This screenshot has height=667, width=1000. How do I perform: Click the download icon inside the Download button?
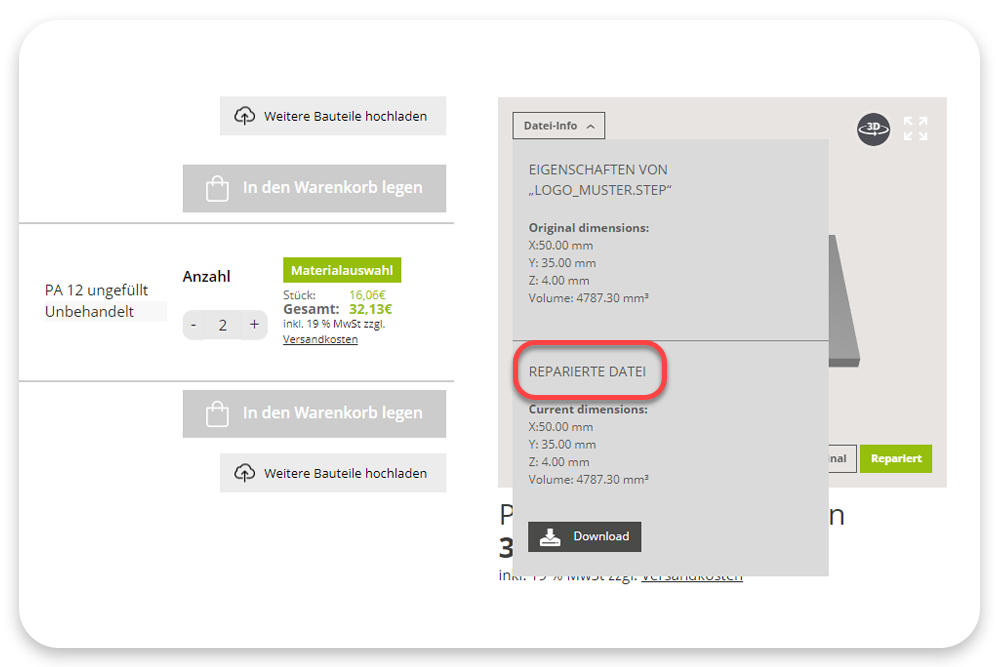pos(551,536)
